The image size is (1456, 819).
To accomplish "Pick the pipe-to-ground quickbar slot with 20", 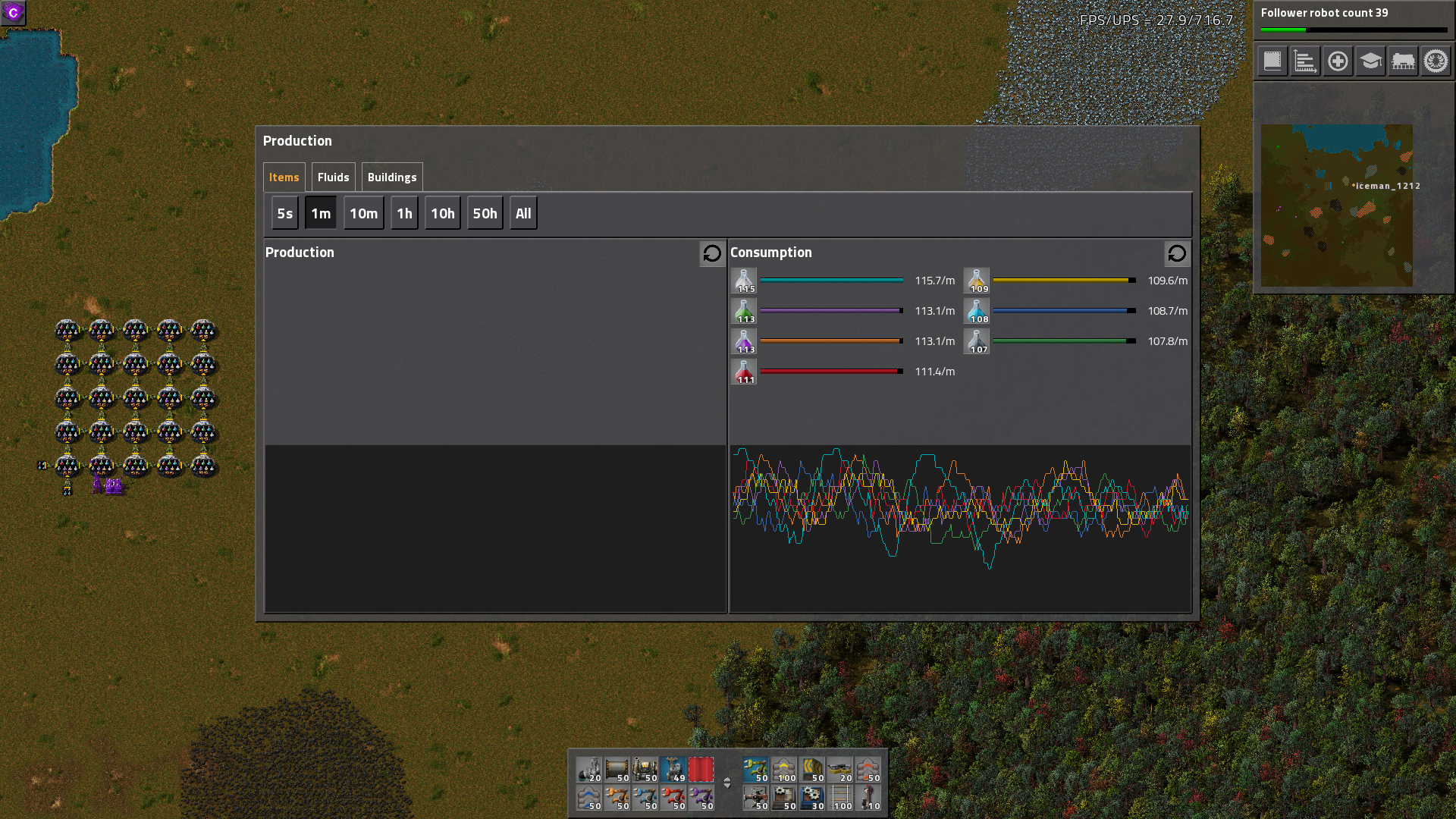I will (x=589, y=770).
